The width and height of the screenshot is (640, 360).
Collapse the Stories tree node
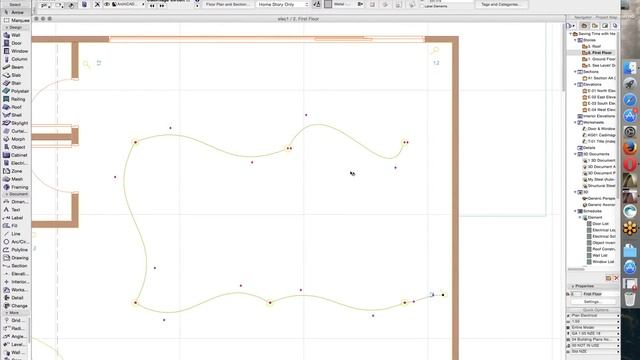click(x=576, y=40)
